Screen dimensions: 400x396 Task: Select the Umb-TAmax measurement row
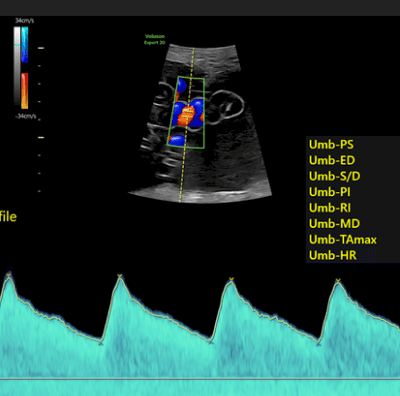click(x=343, y=239)
